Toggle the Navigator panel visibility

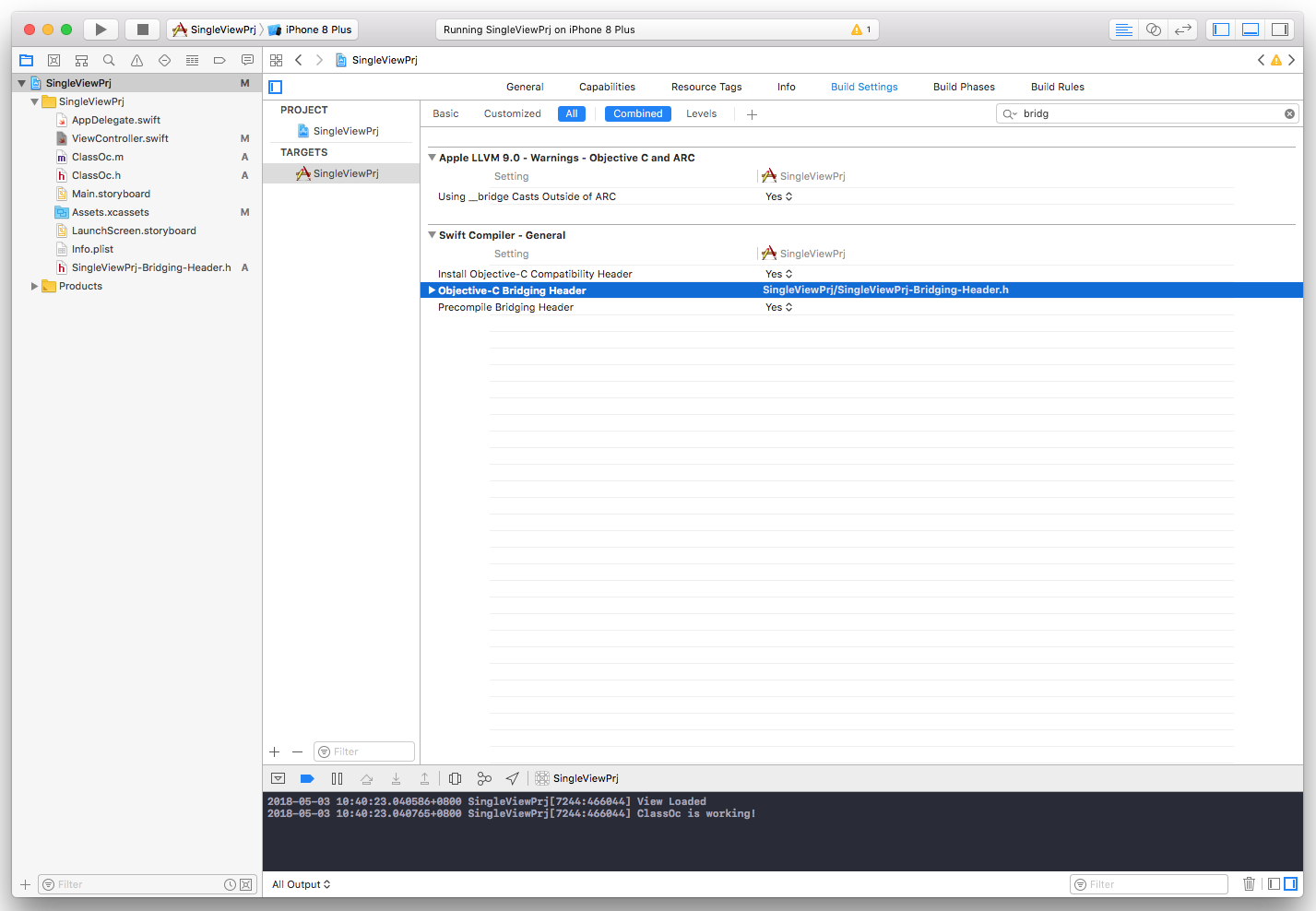point(1221,30)
